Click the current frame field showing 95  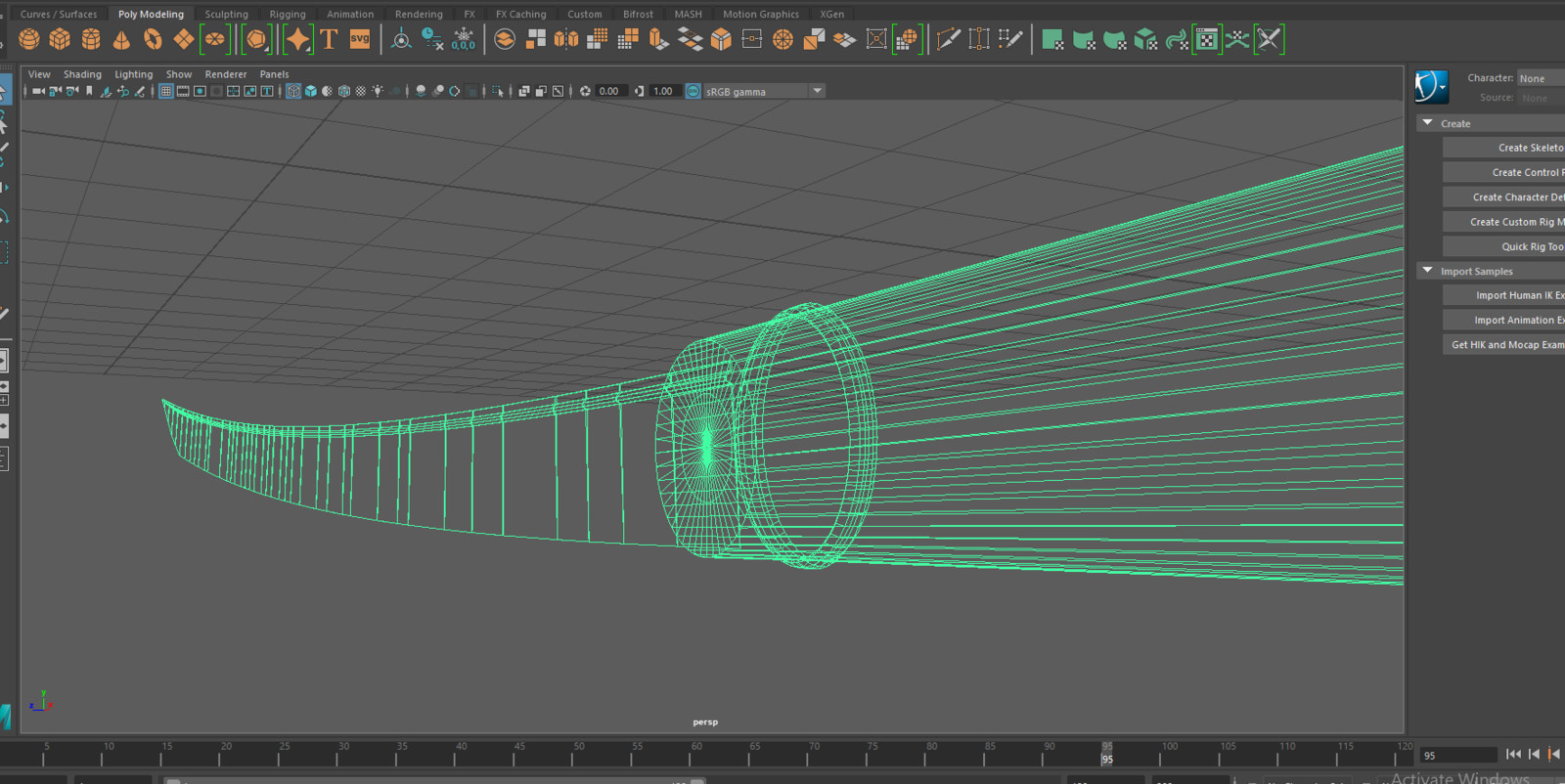(x=1455, y=755)
